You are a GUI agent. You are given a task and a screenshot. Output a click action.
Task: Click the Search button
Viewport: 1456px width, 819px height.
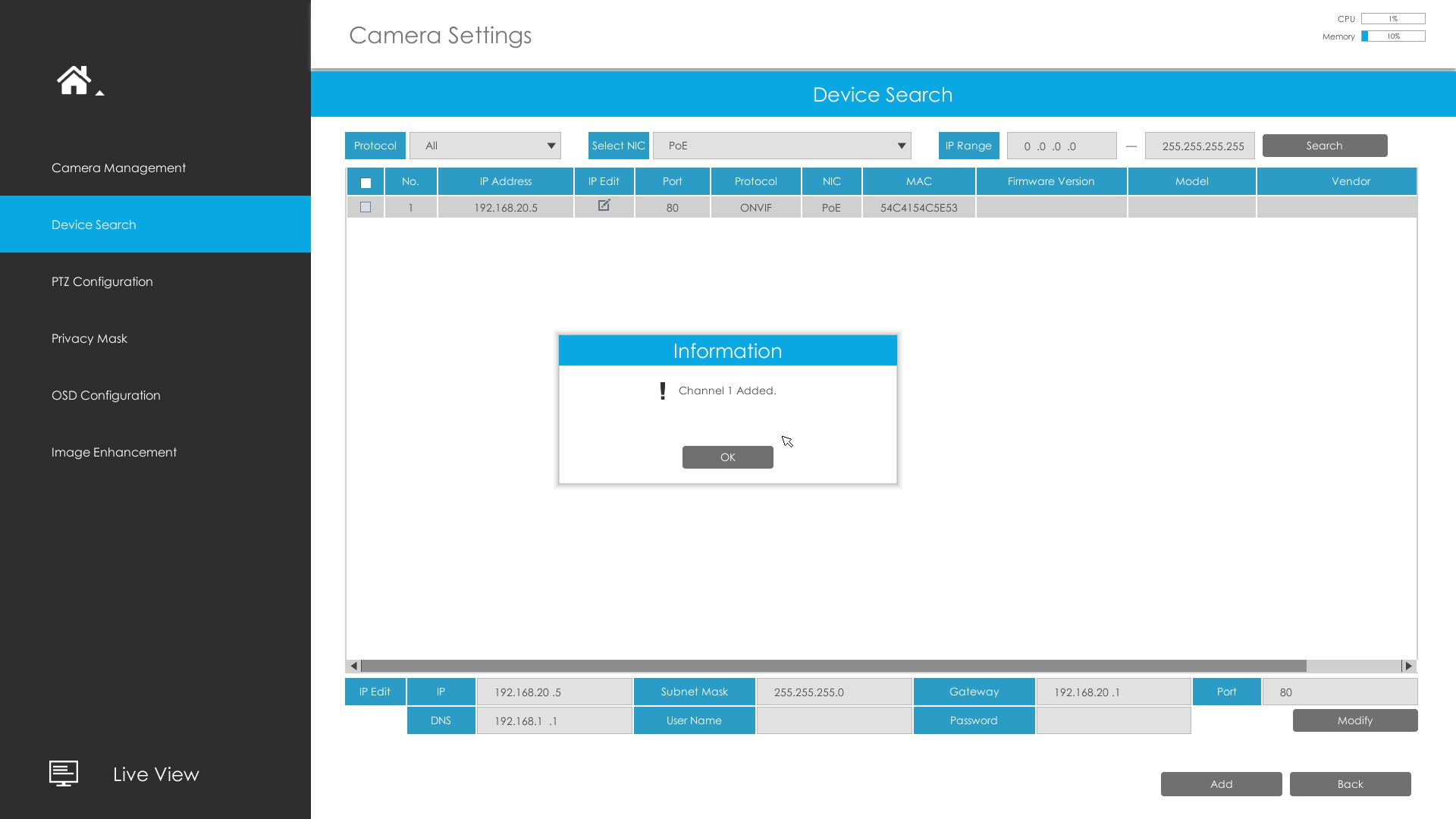[1324, 146]
